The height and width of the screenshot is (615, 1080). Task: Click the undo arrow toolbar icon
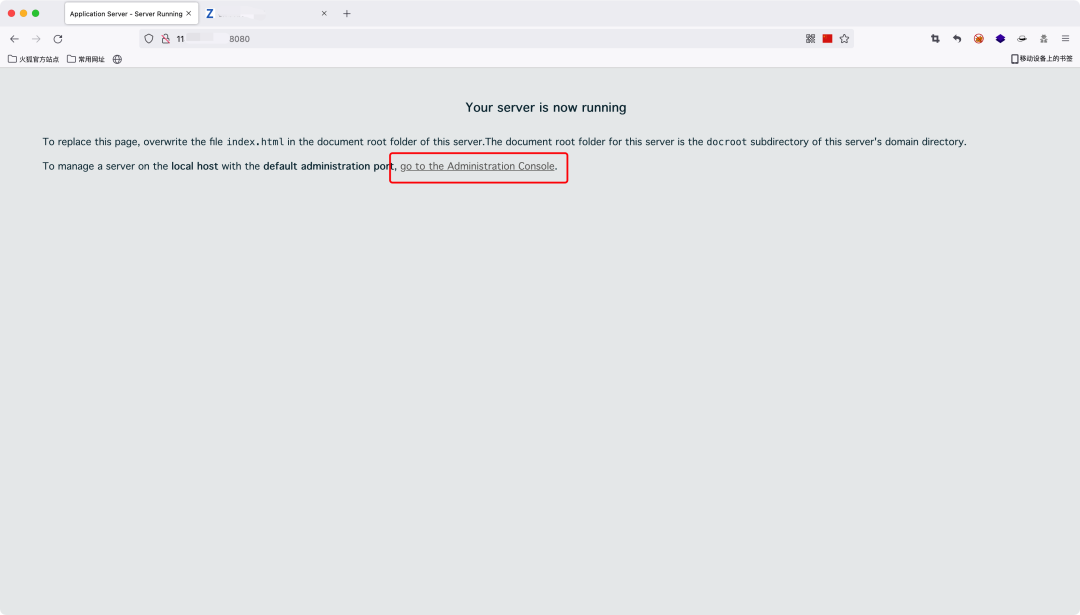(x=957, y=39)
